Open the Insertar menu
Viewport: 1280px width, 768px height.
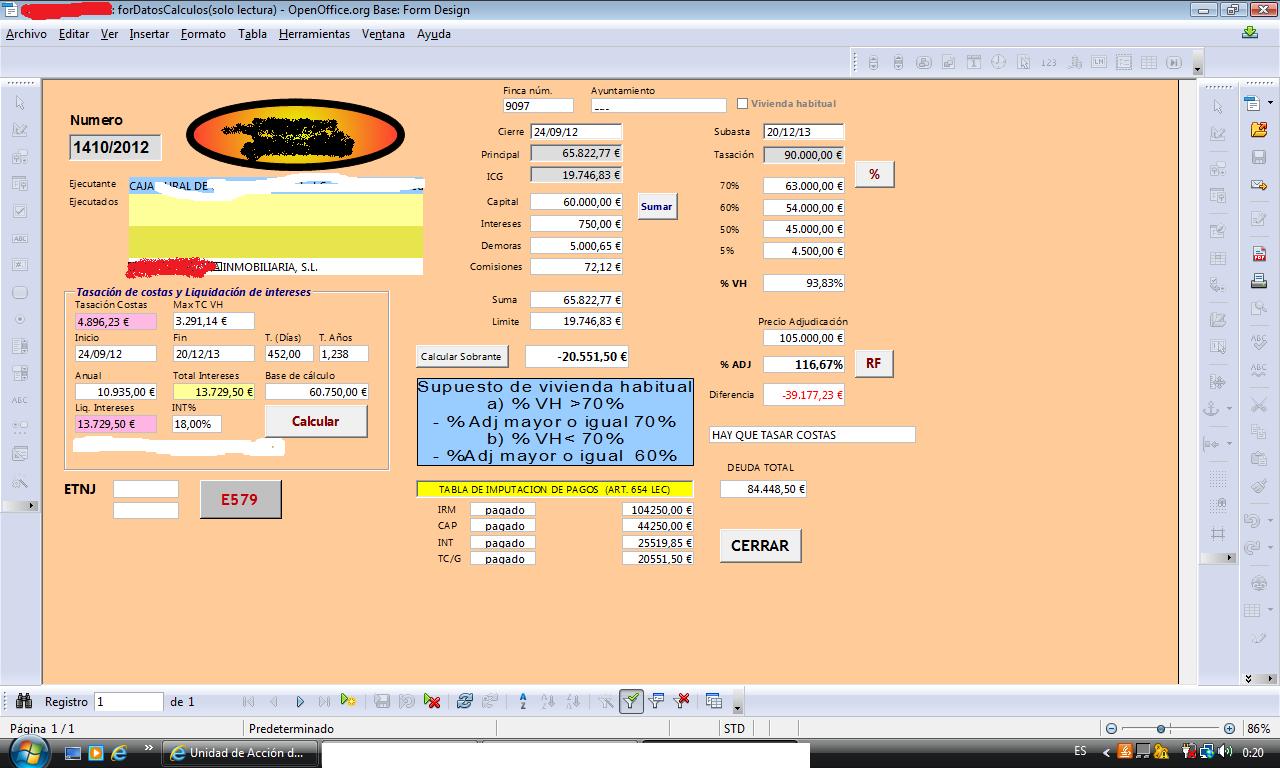click(x=149, y=34)
